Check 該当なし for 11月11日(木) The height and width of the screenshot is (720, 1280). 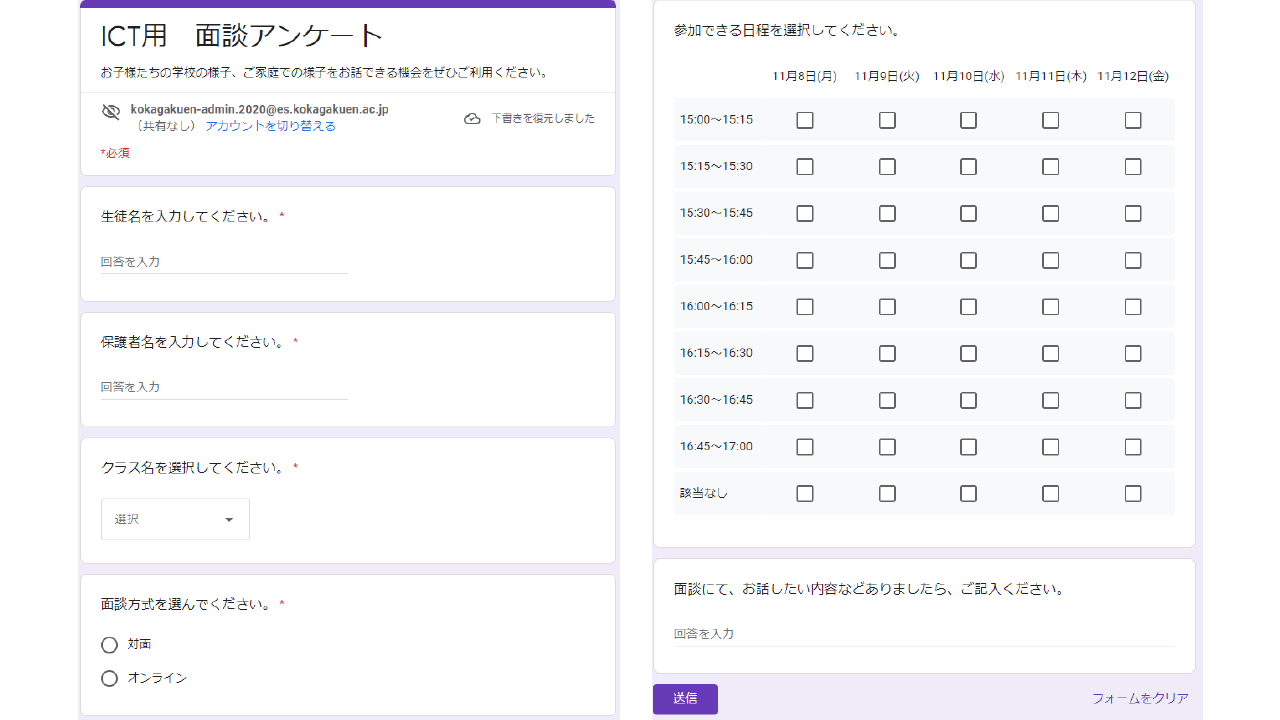[1050, 494]
